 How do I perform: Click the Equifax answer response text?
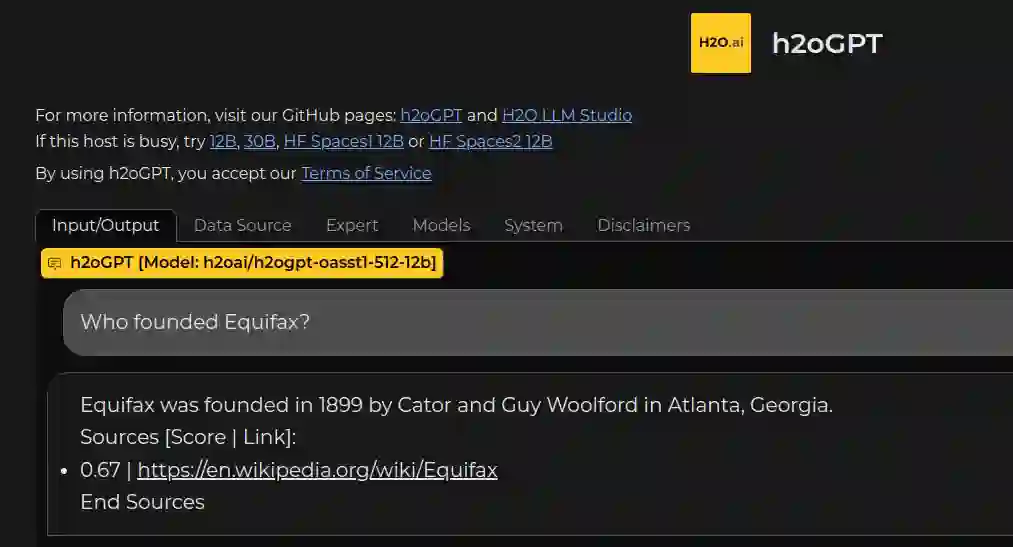click(456, 406)
